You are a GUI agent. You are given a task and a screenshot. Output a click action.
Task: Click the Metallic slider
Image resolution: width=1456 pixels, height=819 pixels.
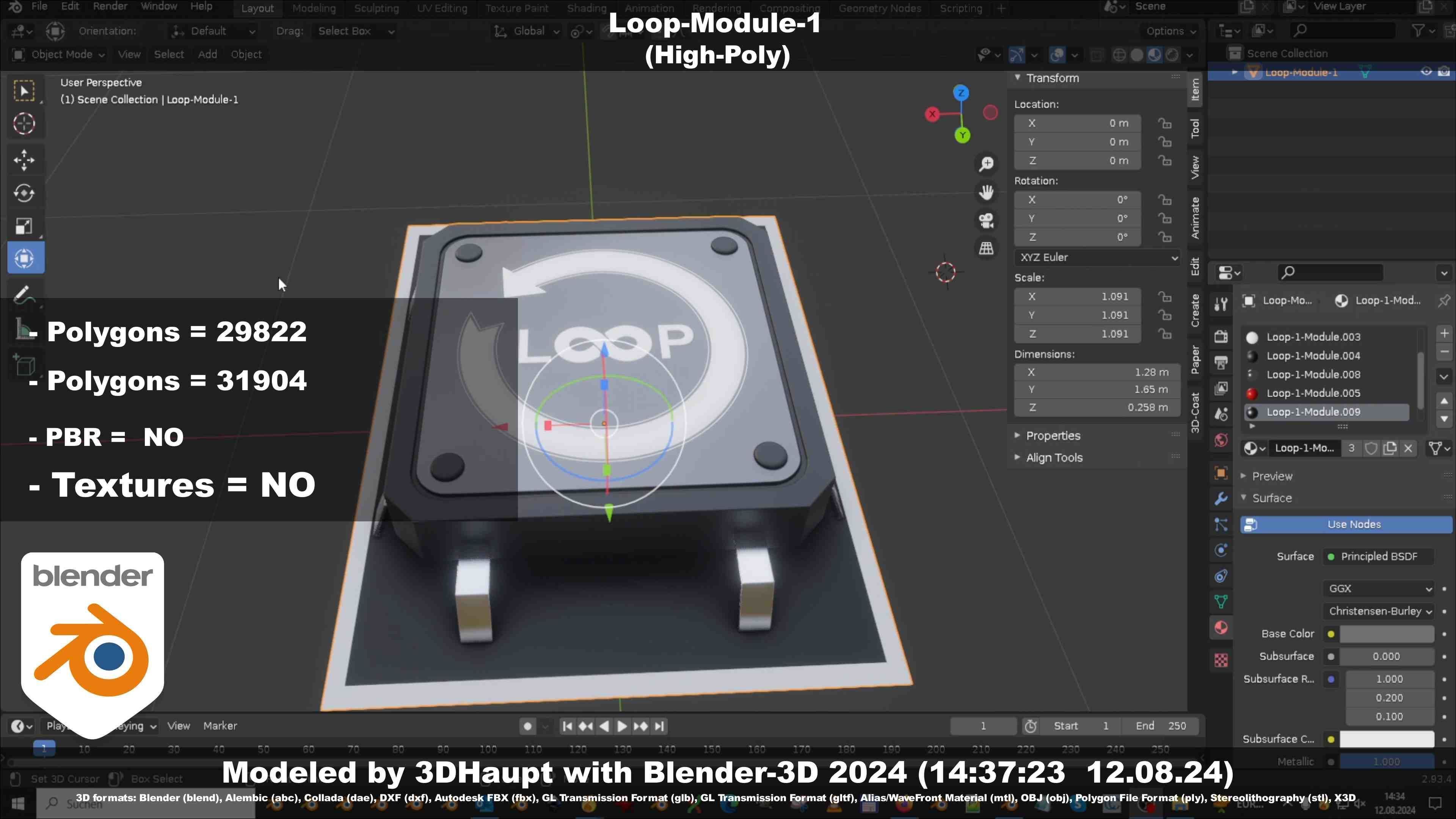pos(1387,762)
